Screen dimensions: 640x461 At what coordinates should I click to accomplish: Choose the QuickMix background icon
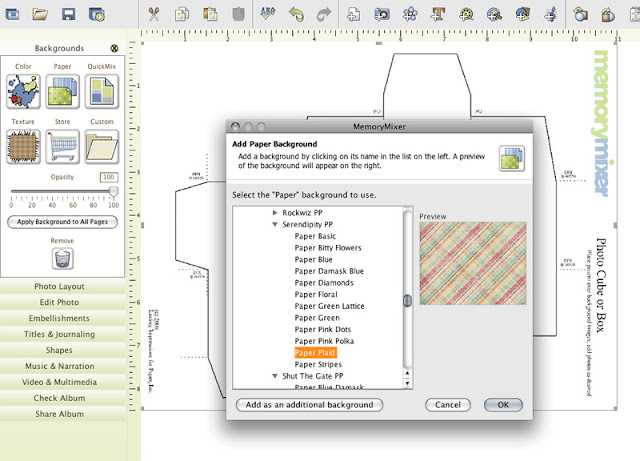pyautogui.click(x=102, y=91)
